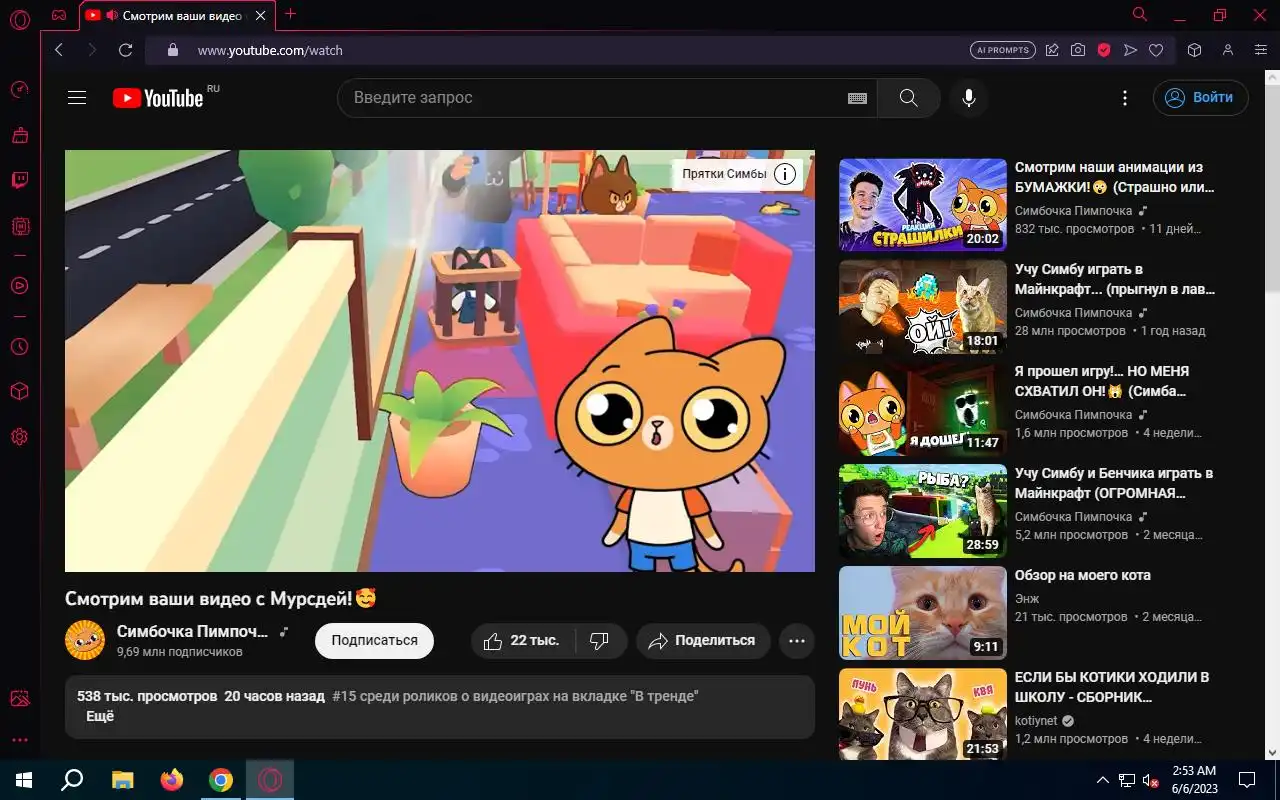Open Easy Setup menu in toolbar
The width and height of the screenshot is (1280, 800).
point(1261,50)
